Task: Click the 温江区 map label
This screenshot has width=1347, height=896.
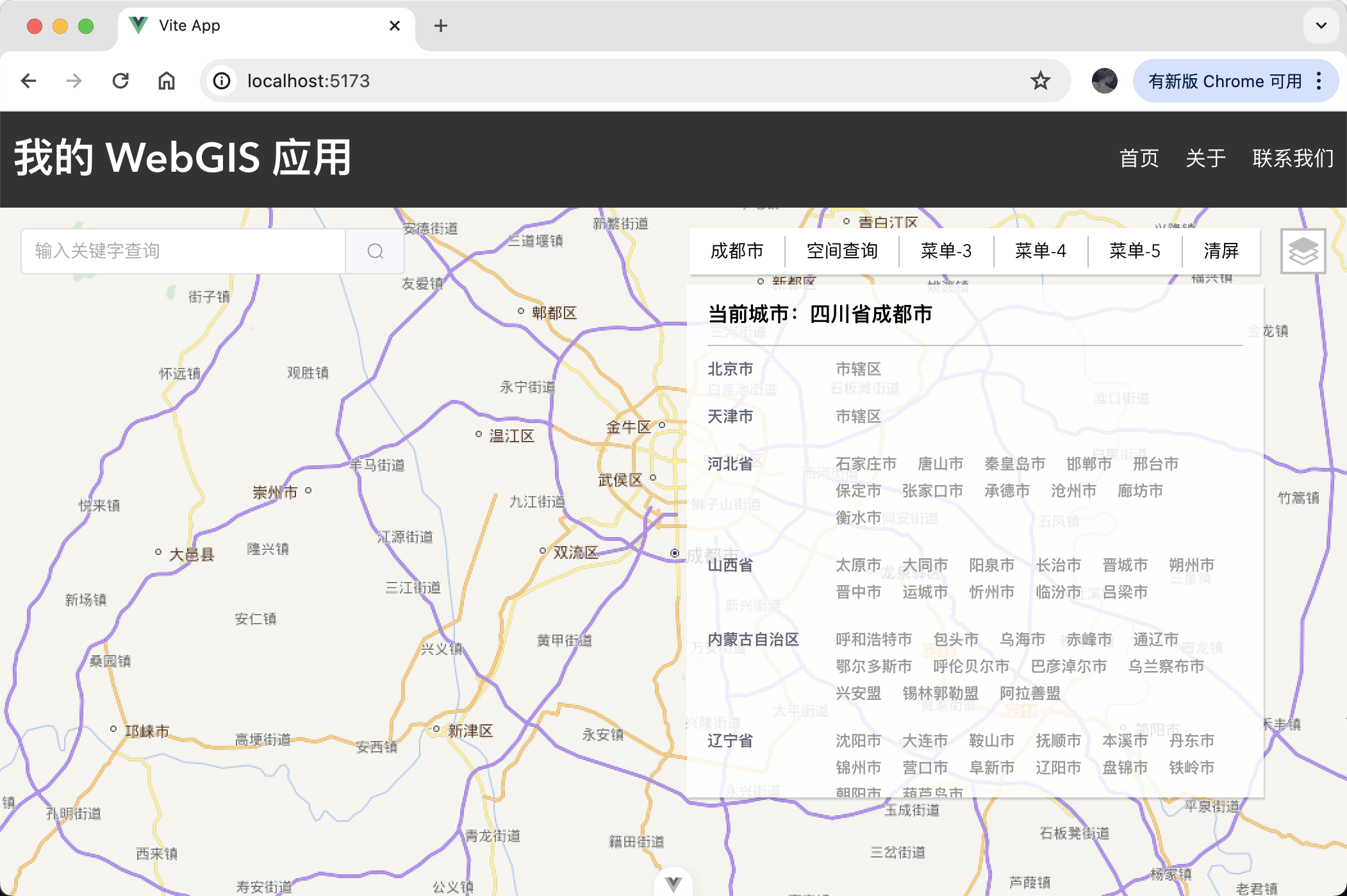Action: tap(511, 436)
